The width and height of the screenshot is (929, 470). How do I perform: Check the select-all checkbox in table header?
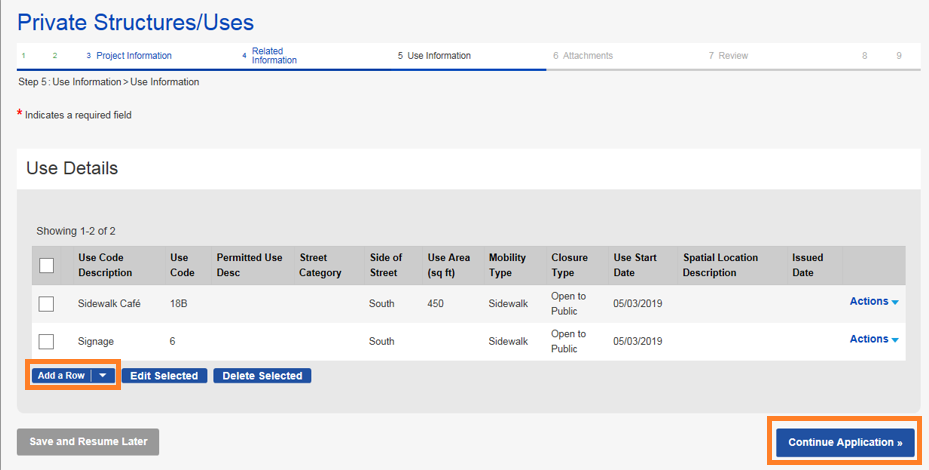[x=46, y=265]
